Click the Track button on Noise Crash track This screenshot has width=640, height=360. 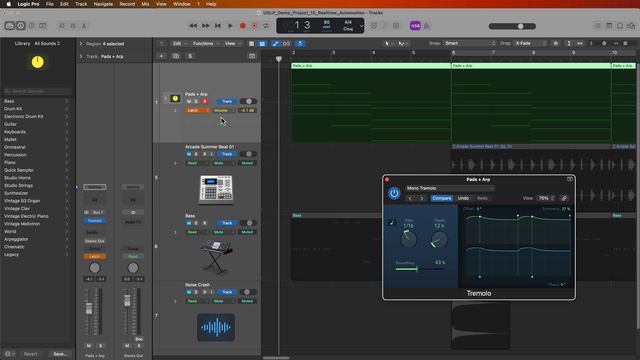click(x=227, y=292)
